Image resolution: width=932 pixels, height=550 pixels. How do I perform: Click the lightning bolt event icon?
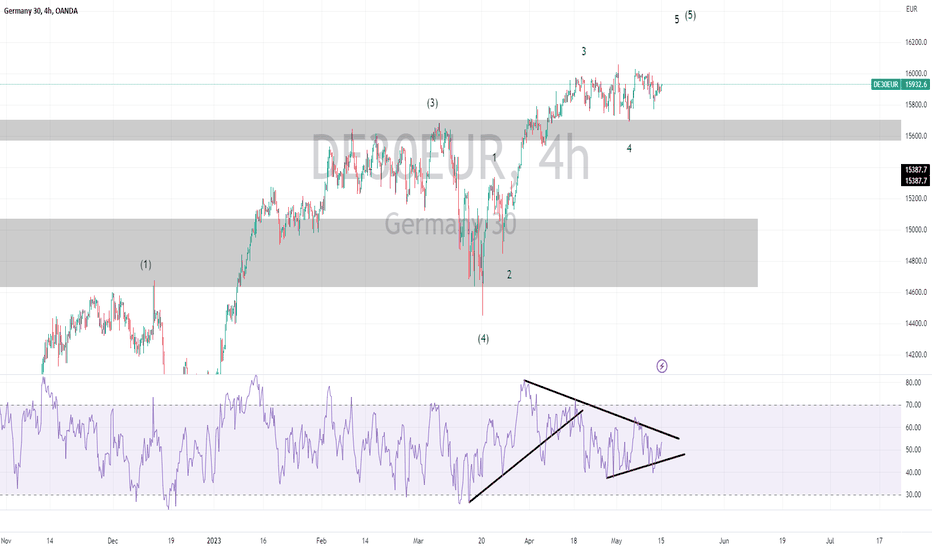coord(662,366)
